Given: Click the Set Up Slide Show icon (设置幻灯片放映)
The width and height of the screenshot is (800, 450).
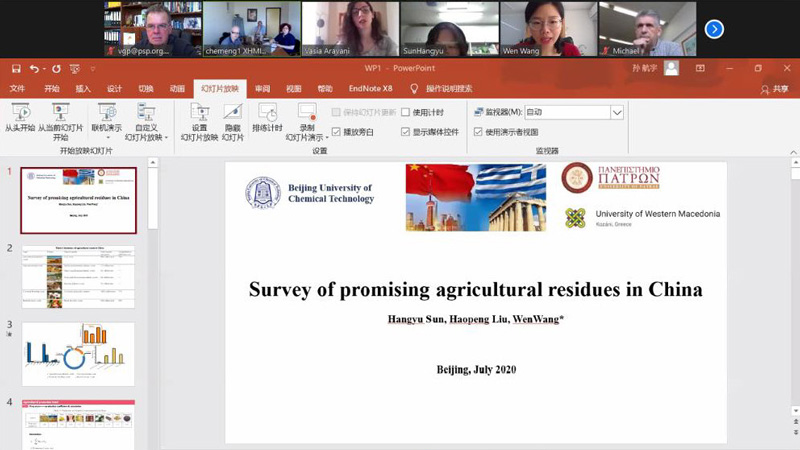Looking at the screenshot, I should pyautogui.click(x=199, y=113).
